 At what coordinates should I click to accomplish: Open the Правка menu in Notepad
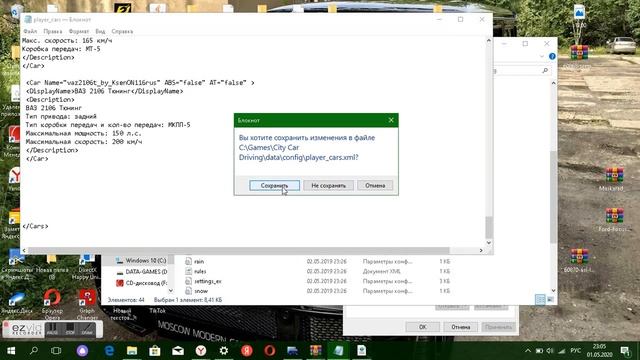(x=53, y=31)
